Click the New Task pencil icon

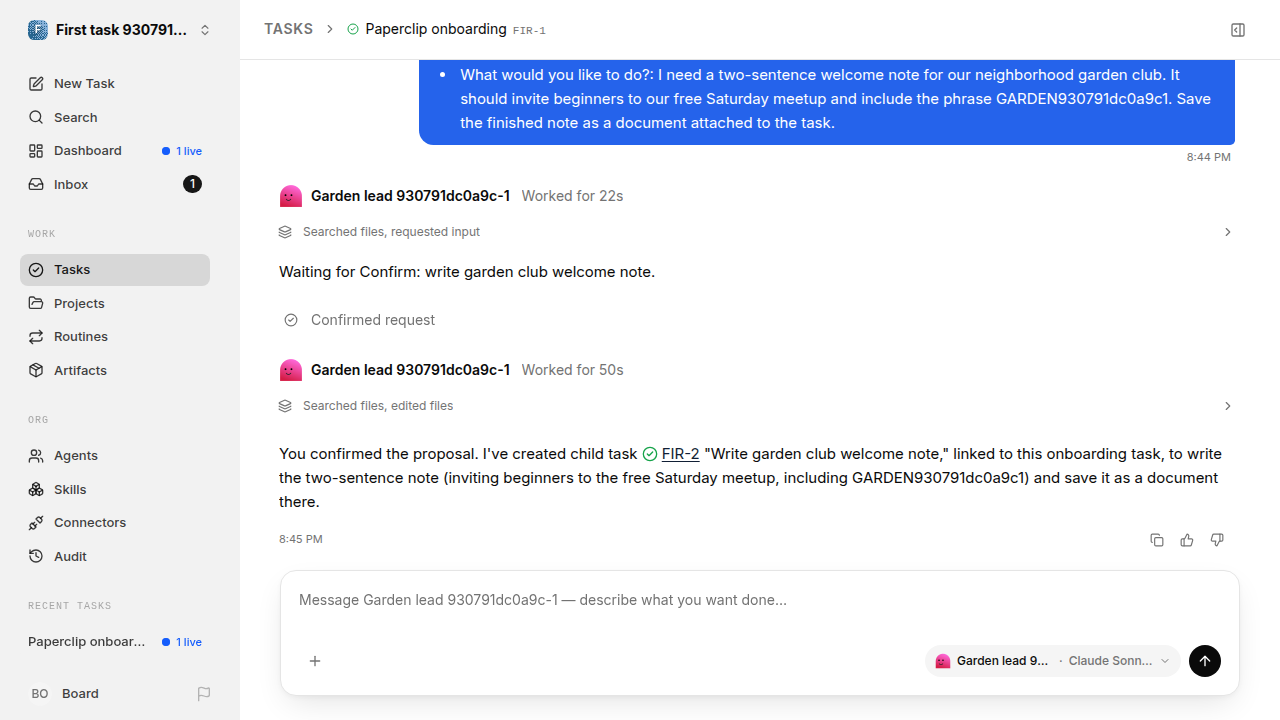point(36,83)
